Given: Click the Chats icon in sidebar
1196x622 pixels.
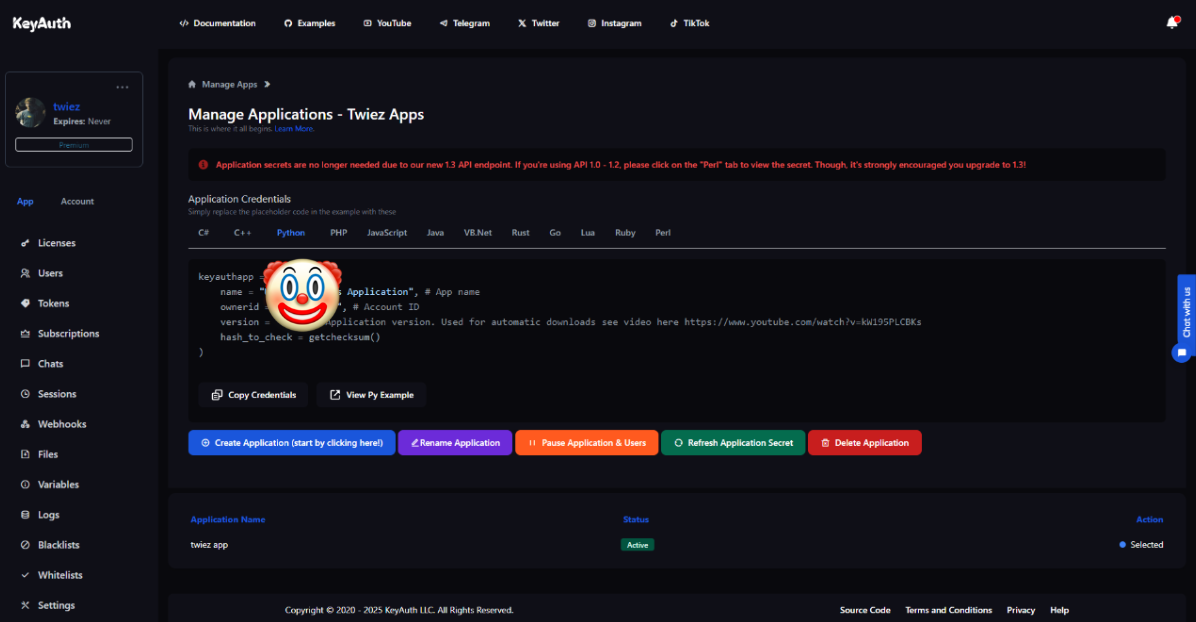Looking at the screenshot, I should click(25, 363).
